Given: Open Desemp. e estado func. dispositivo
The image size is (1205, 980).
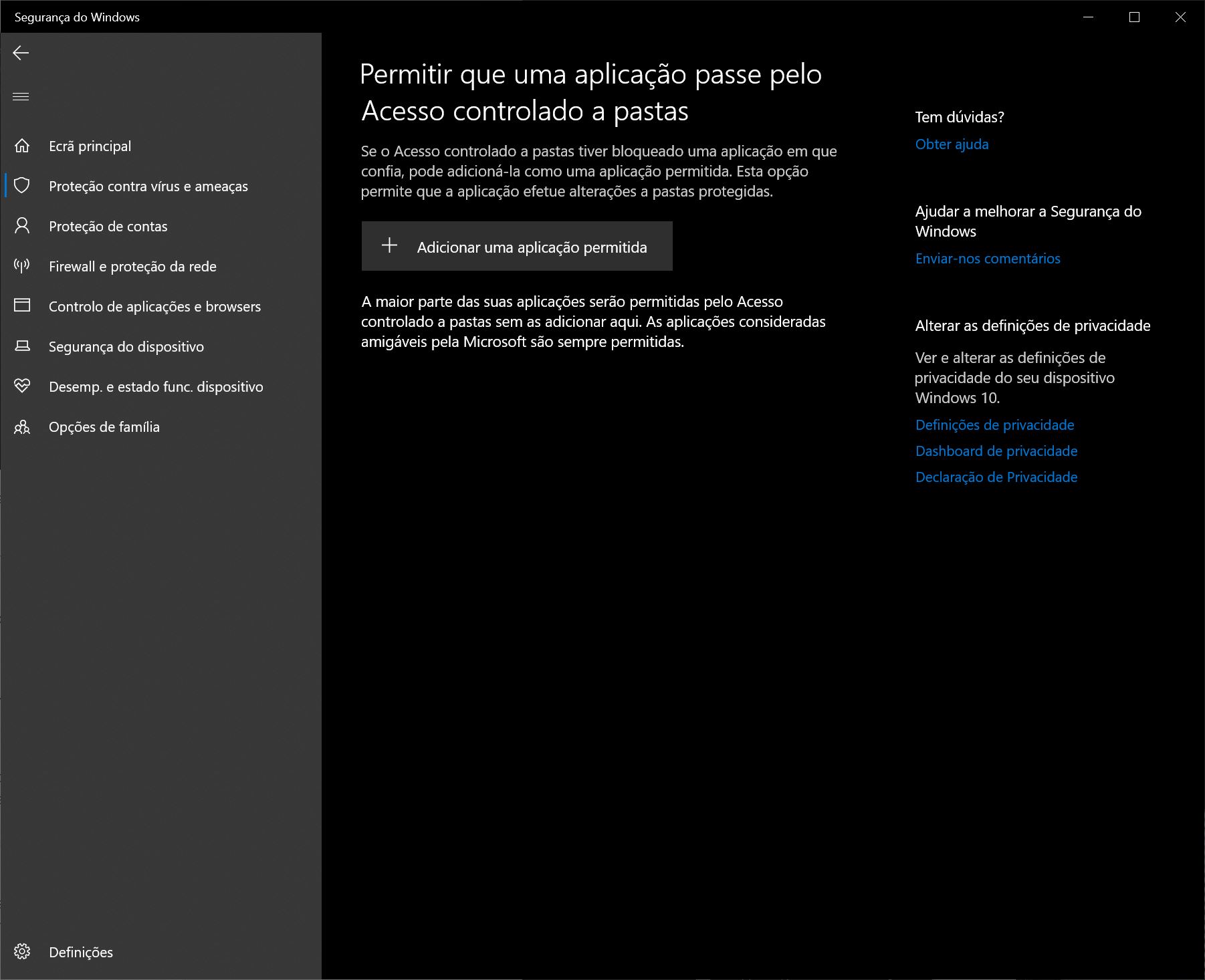Looking at the screenshot, I should click(x=160, y=386).
